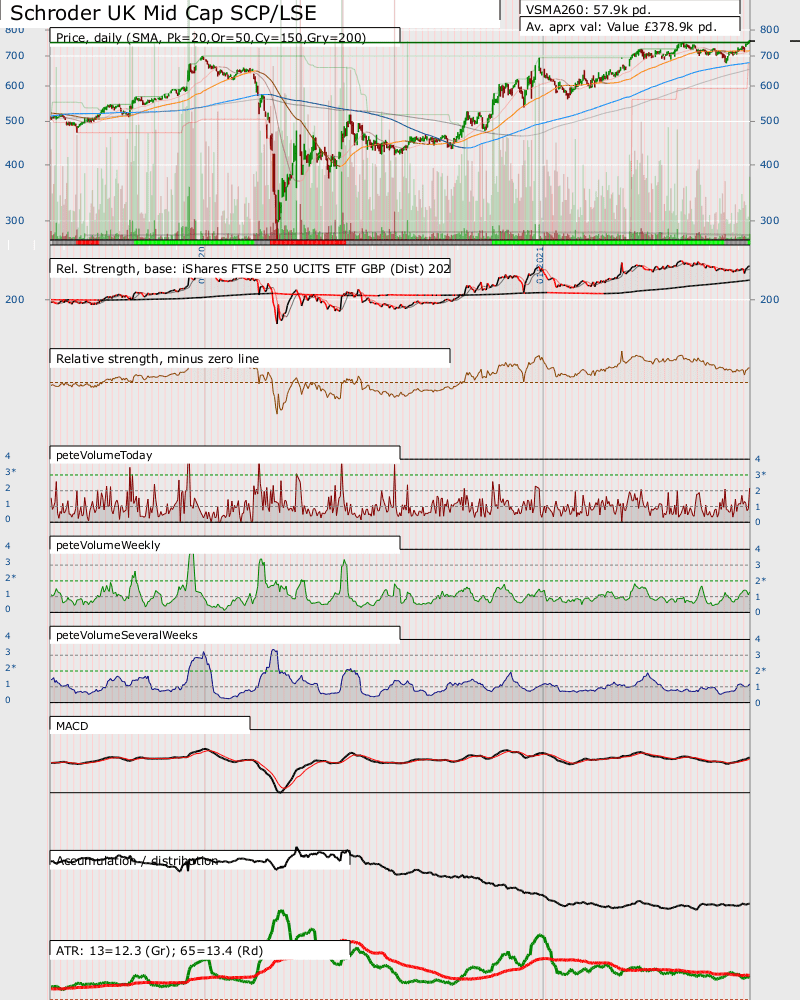Click the Schroder UK Mid Cap SCP/LSE title
Image resolution: width=800 pixels, height=1000 pixels.
tap(163, 13)
